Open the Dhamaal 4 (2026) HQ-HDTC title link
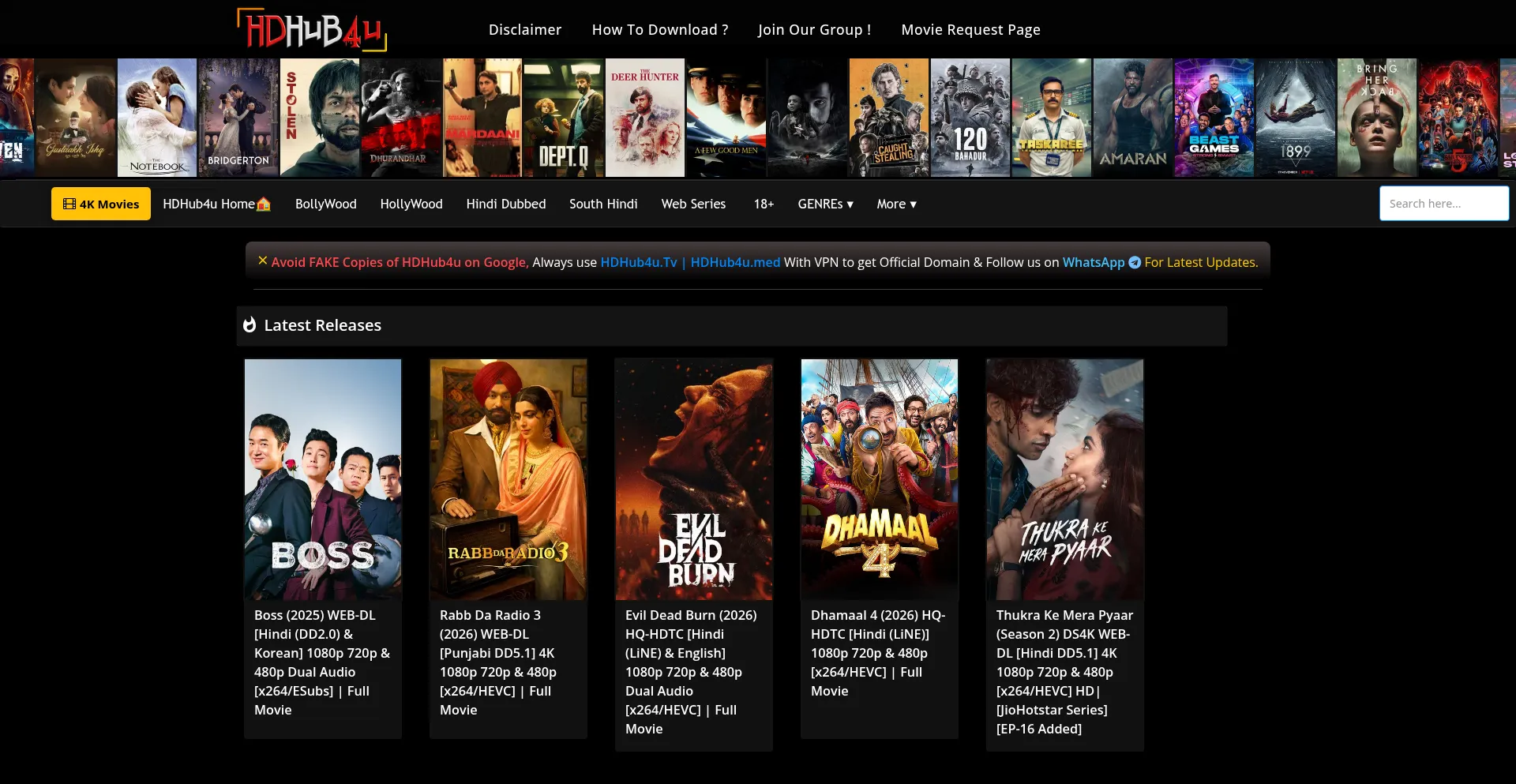 (880, 653)
